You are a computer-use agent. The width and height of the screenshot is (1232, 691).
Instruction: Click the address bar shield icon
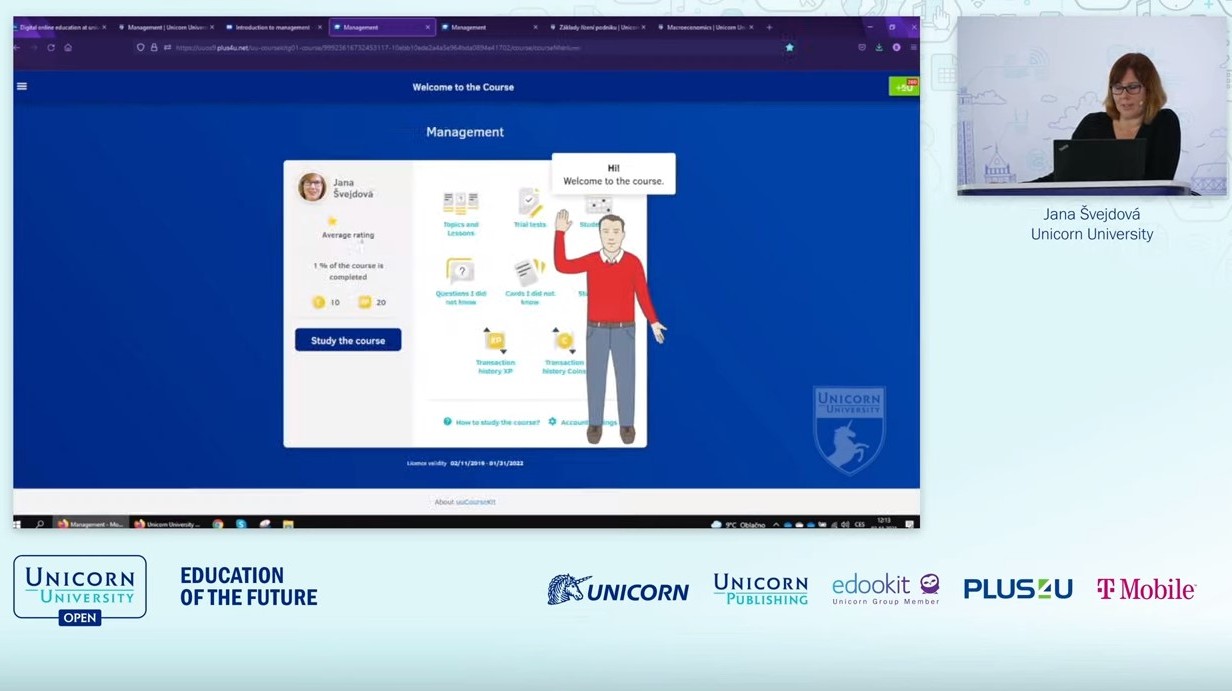[x=141, y=47]
